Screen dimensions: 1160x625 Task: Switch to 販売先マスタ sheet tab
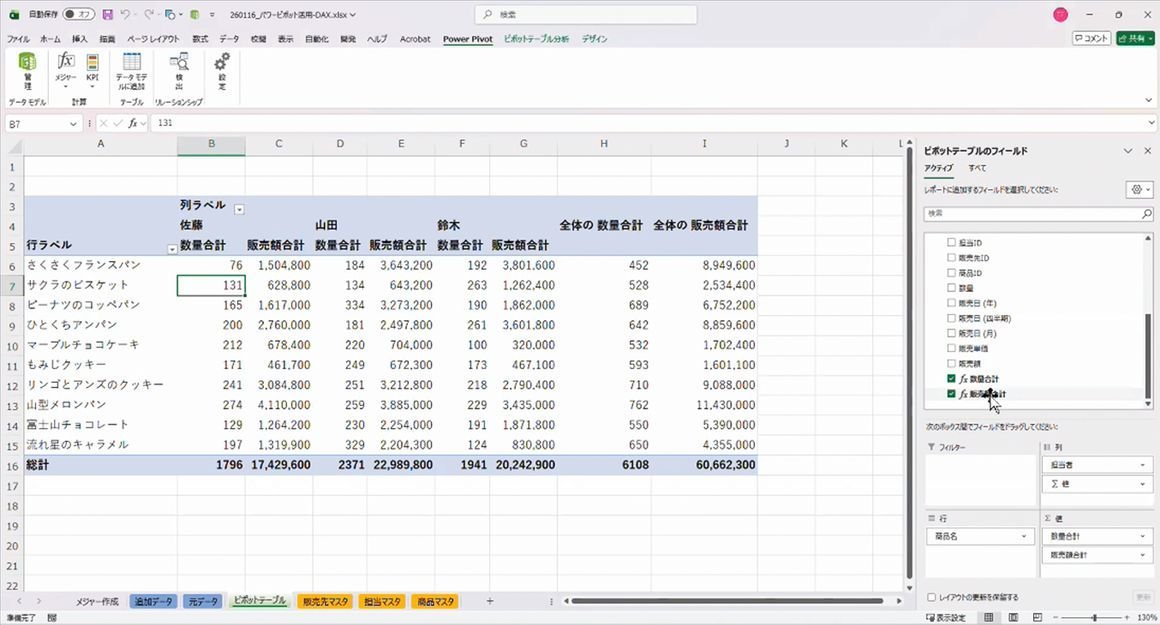pos(325,601)
